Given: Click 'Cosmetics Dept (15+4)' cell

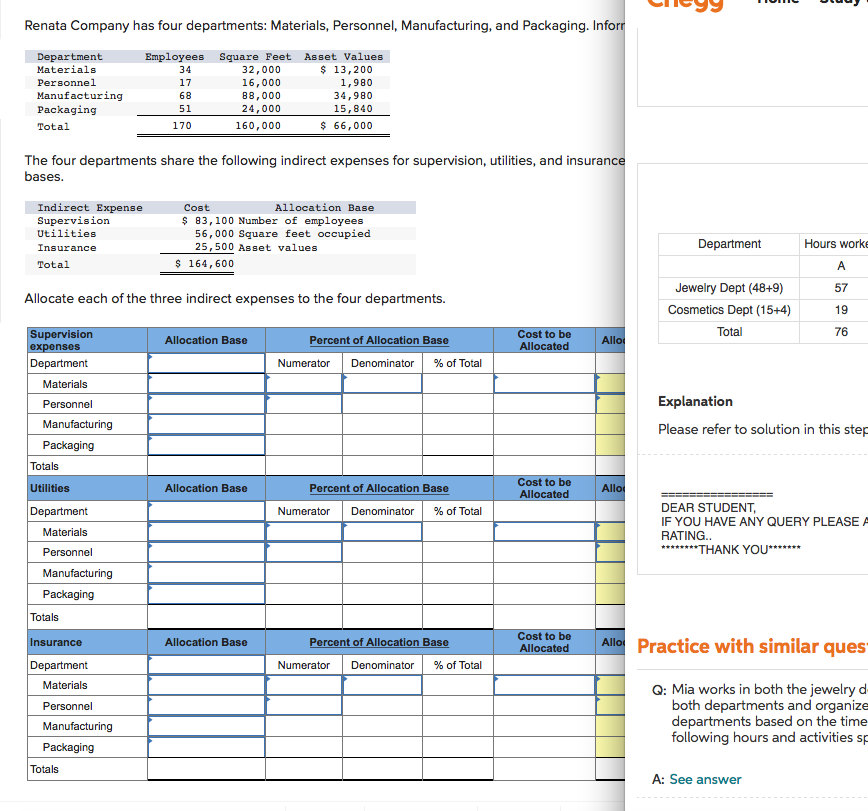Looking at the screenshot, I should point(729,310).
